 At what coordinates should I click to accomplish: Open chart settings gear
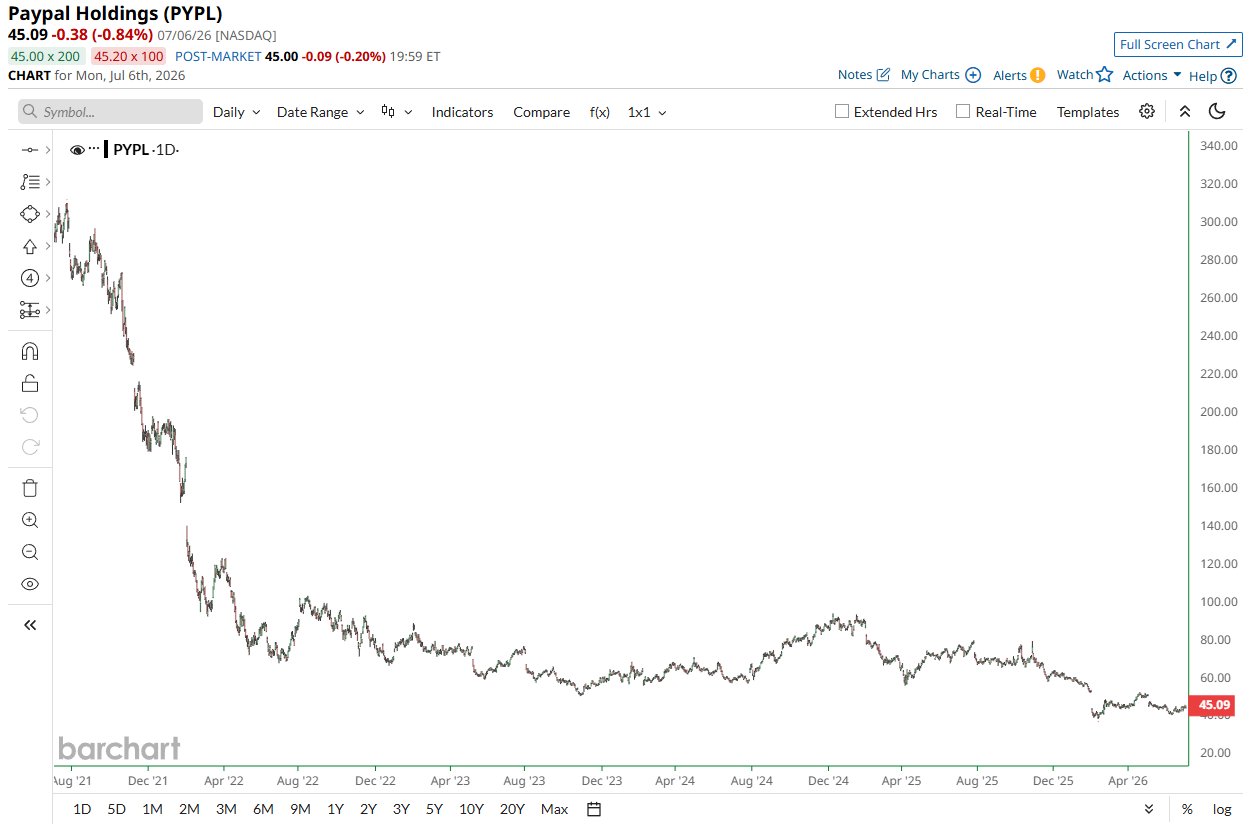click(x=1147, y=111)
